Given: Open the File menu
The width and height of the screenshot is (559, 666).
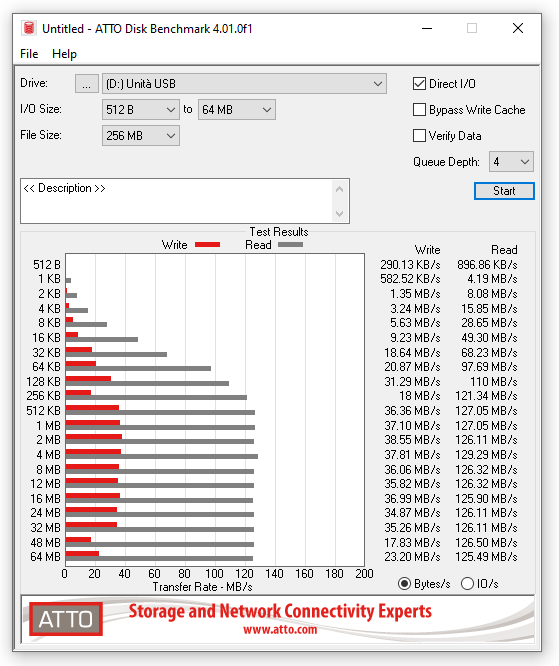Looking at the screenshot, I should click(x=29, y=54).
